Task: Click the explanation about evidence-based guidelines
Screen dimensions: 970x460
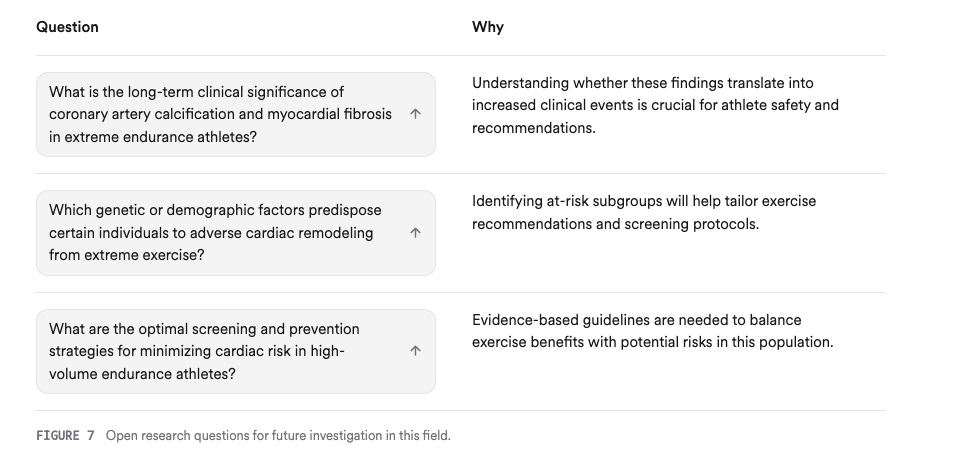Action: coord(652,331)
